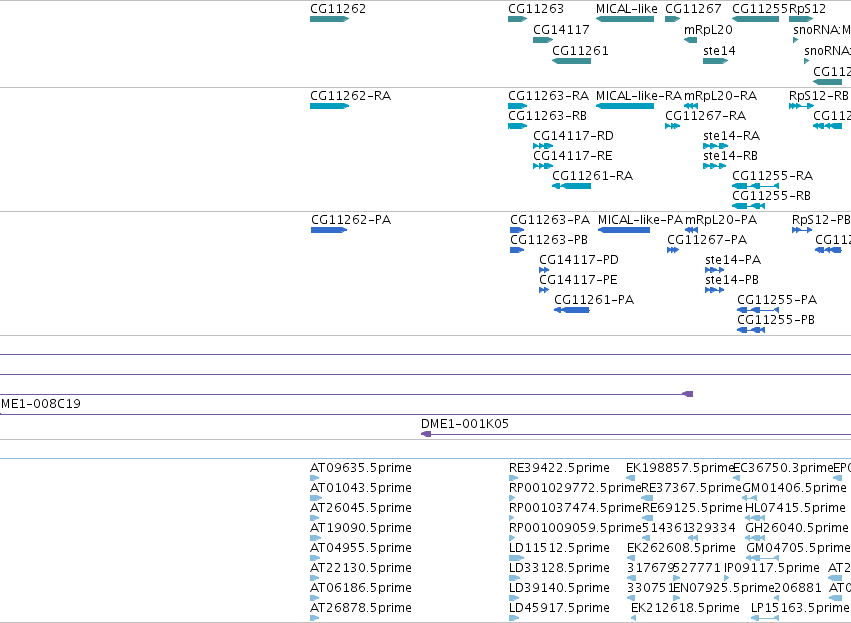Click the RpS12-PB protein label
The width and height of the screenshot is (851, 623).
click(821, 220)
